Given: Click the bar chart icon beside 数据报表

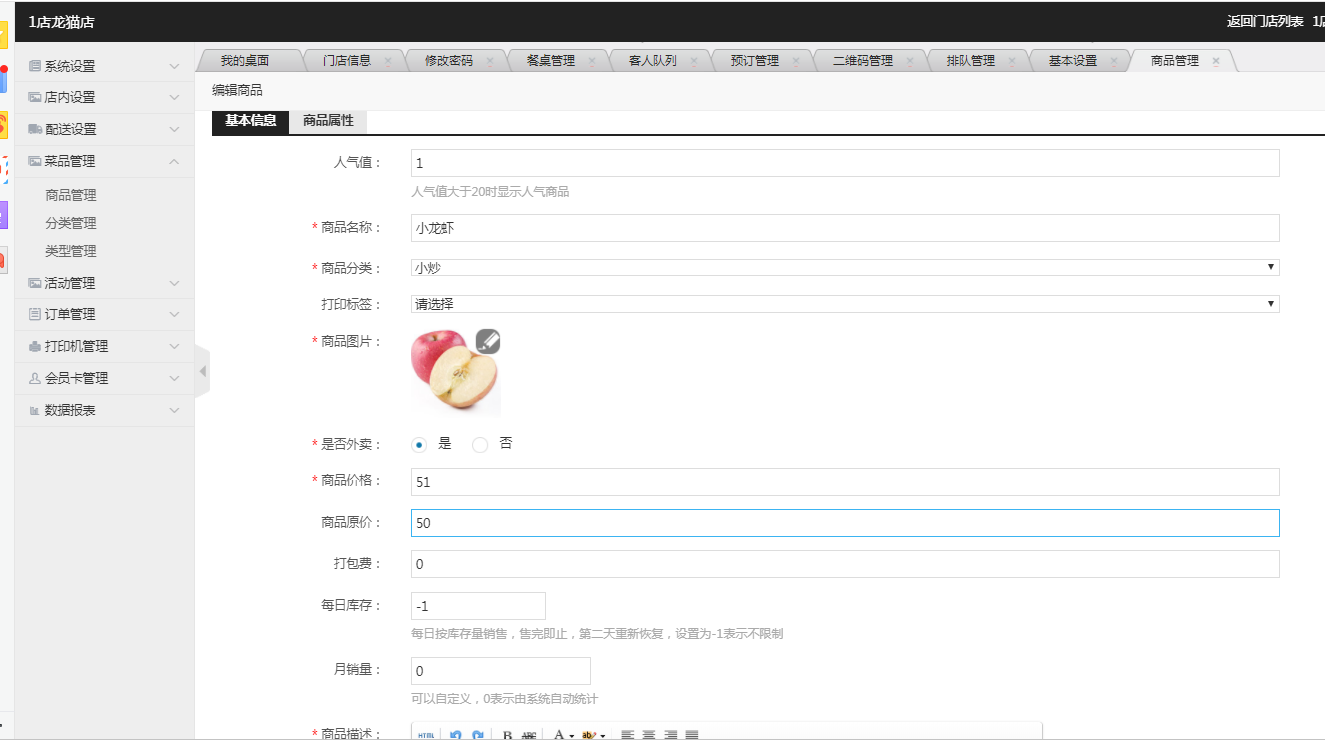Looking at the screenshot, I should coord(35,411).
